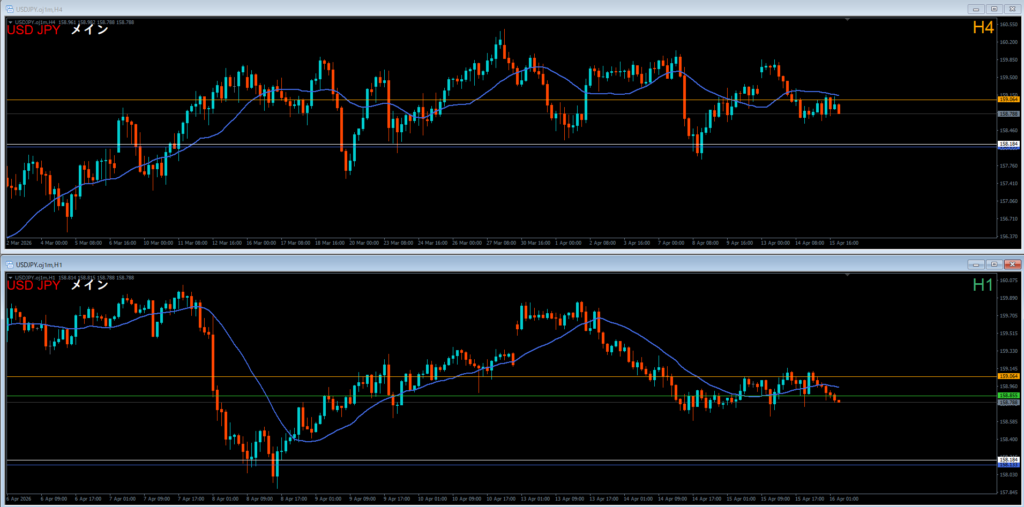The height and width of the screenshot is (507, 1024).
Task: Click the large green H1 timeframe label
Action: coord(982,285)
